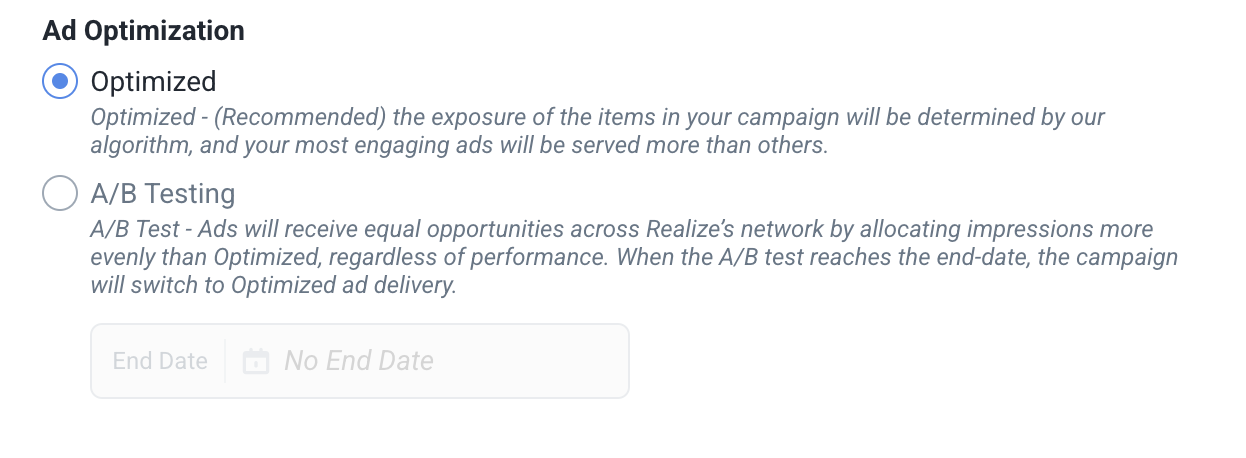Click the Optimized description first line
Image resolution: width=1246 pixels, height=458 pixels.
click(598, 117)
